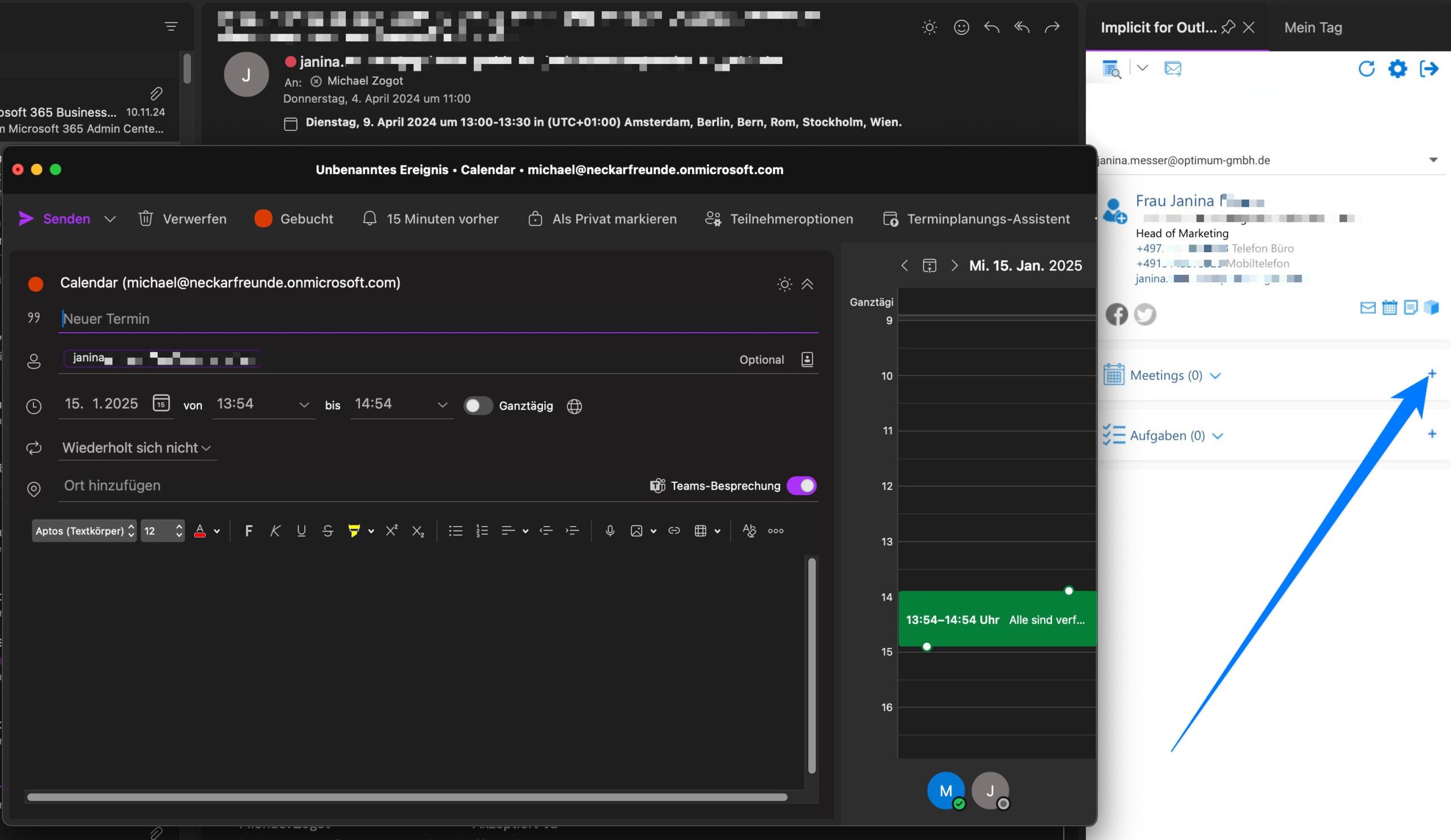Screen dimensions: 1451x840
Task: Set the reminder 15 Minuten vorher
Action: pos(431,219)
